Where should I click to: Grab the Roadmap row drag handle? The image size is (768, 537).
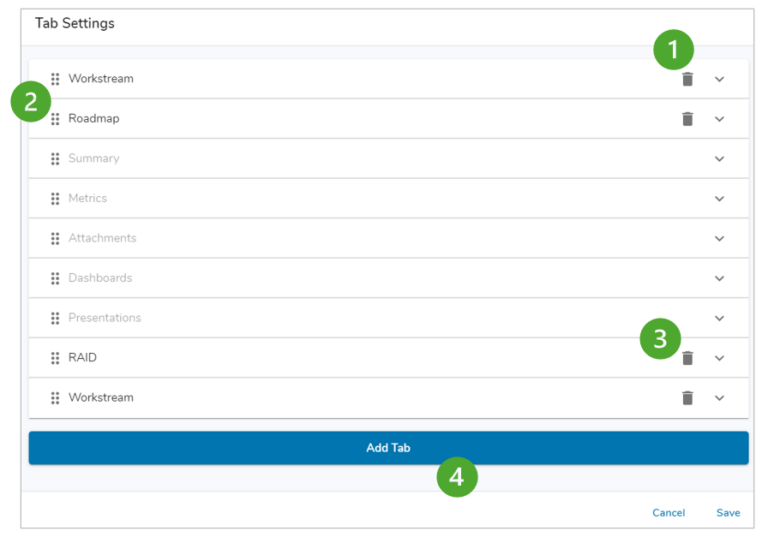click(55, 119)
